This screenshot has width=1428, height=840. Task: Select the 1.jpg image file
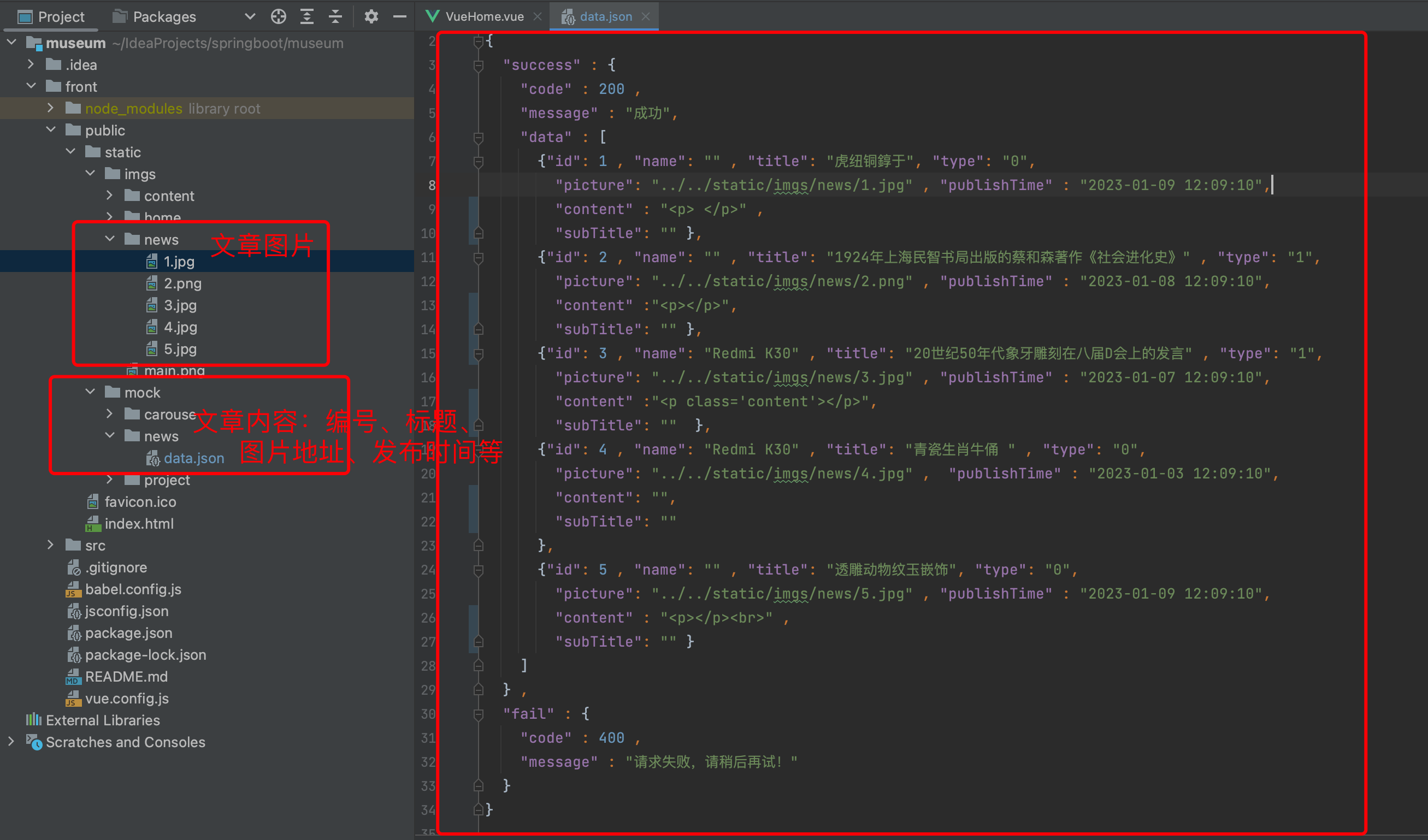coord(179,261)
